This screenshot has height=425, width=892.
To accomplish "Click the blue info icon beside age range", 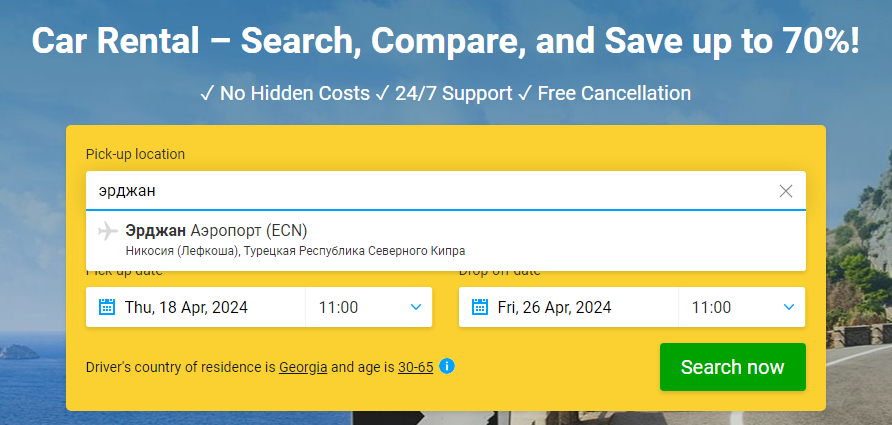I will (447, 366).
